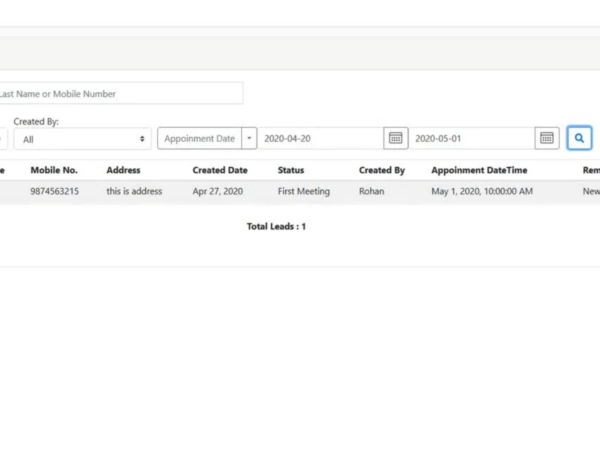The width and height of the screenshot is (600, 450).
Task: Click the Rohan entry in the table row
Action: (372, 191)
